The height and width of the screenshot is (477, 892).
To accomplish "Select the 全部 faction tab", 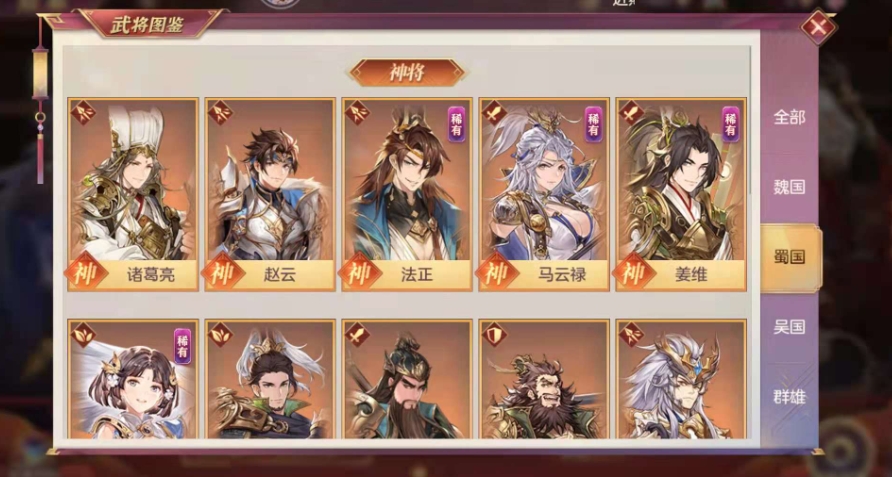I will pyautogui.click(x=789, y=117).
